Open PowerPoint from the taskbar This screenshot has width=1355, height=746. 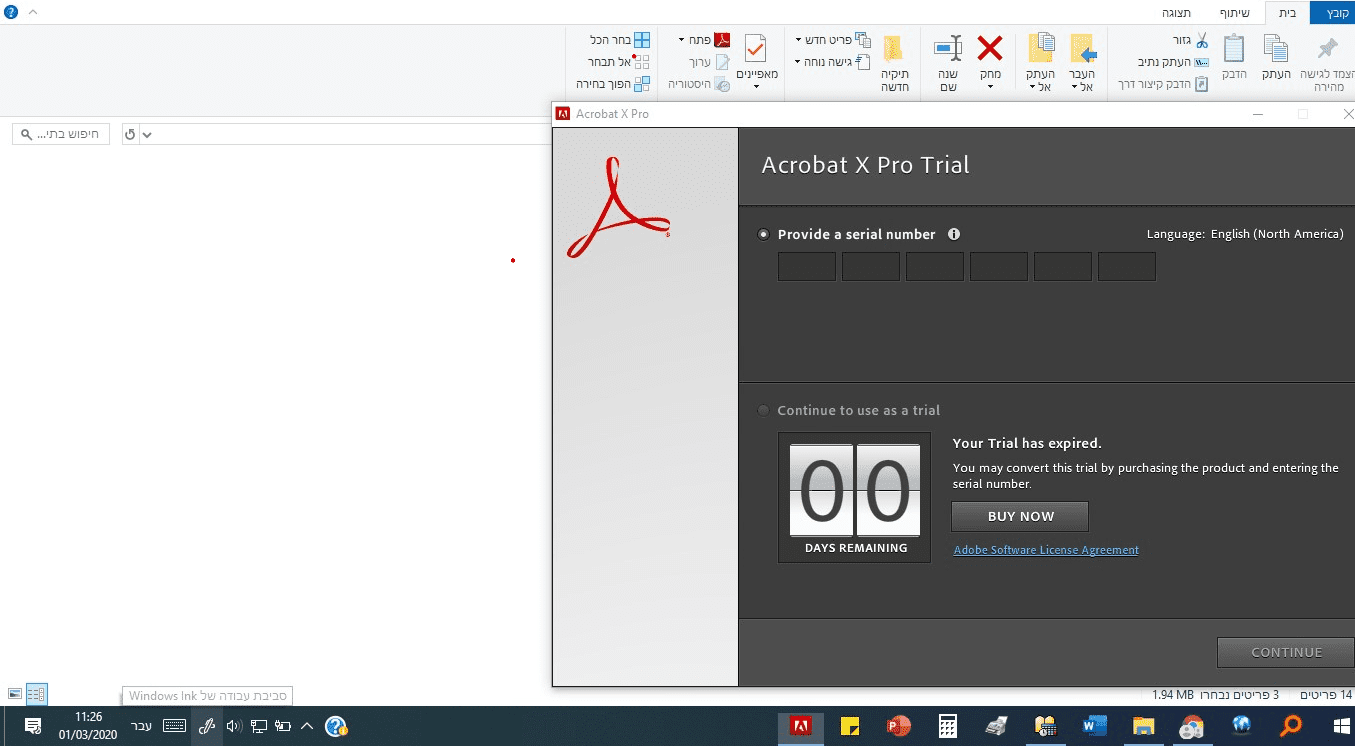pyautogui.click(x=898, y=726)
